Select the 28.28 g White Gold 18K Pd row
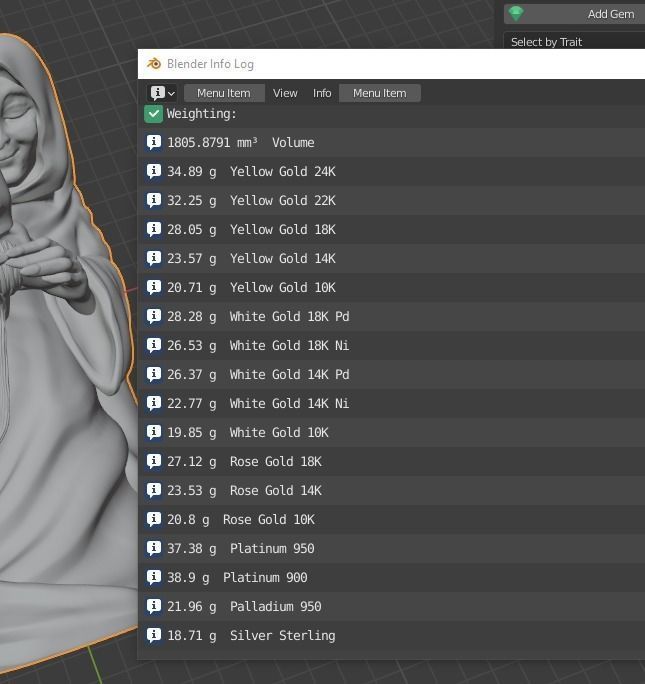 pyautogui.click(x=391, y=317)
